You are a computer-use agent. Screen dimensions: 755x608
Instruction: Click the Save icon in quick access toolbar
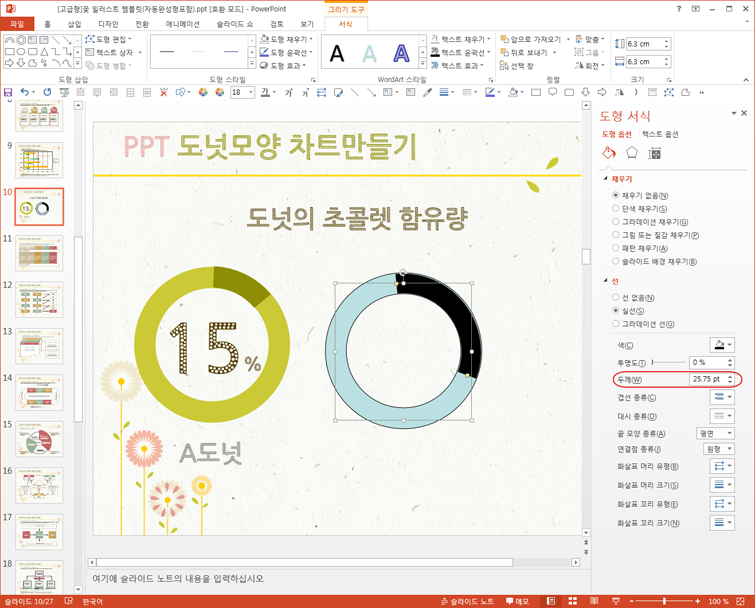coord(8,92)
